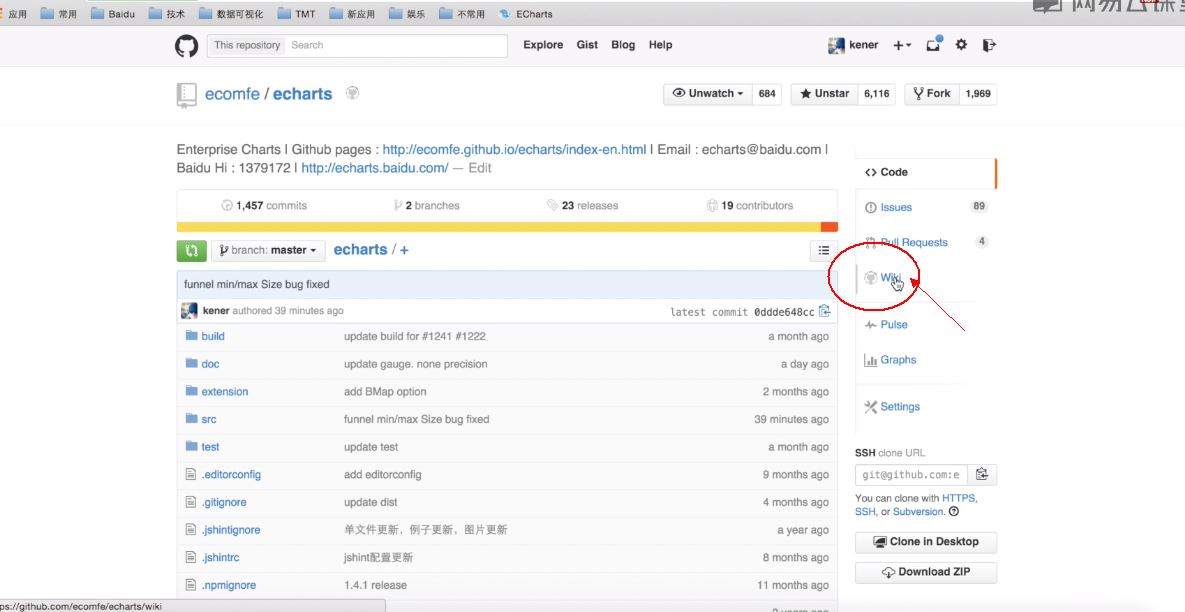This screenshot has width=1185, height=612.
Task: Click 684 watchers count
Action: [767, 94]
